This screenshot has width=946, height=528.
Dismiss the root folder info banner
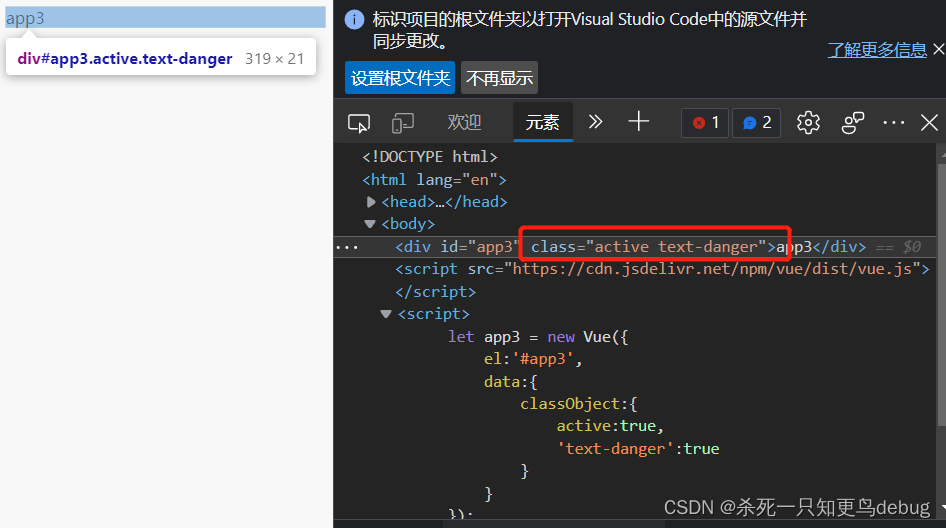[x=939, y=49]
